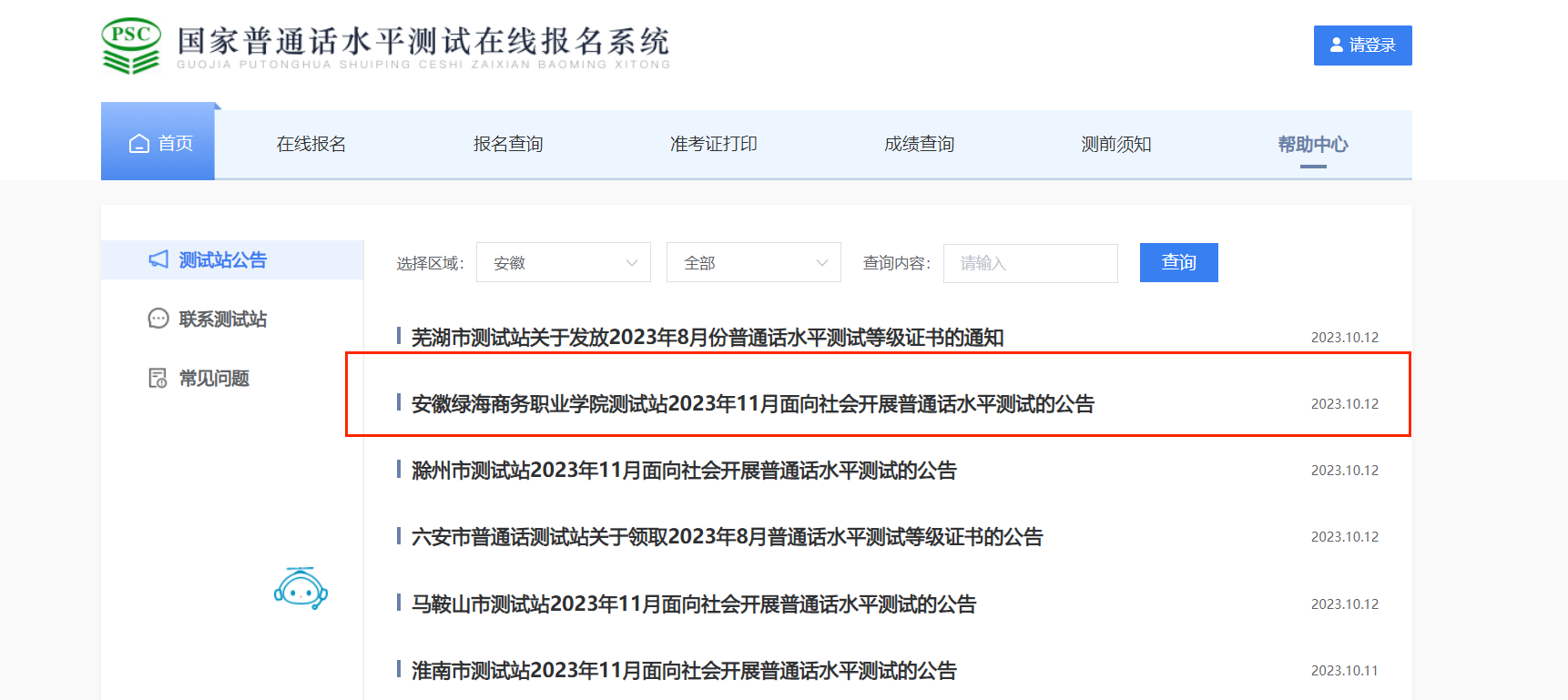The image size is (1568, 700).
Task: Click the document icon beside 常见问题
Action: [x=158, y=378]
